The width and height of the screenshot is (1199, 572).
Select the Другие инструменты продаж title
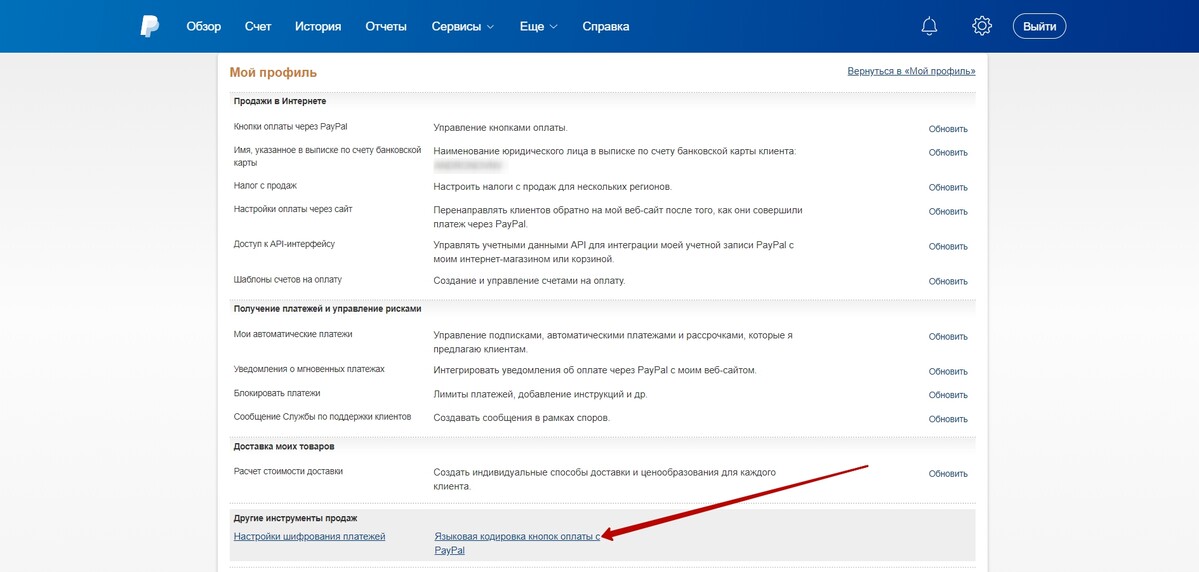295,518
